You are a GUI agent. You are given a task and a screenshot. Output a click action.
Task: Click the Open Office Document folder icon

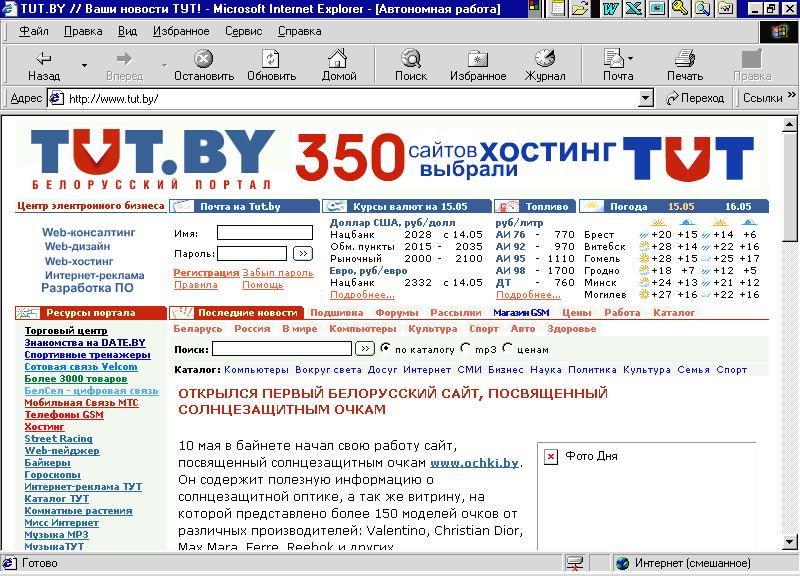coord(580,8)
